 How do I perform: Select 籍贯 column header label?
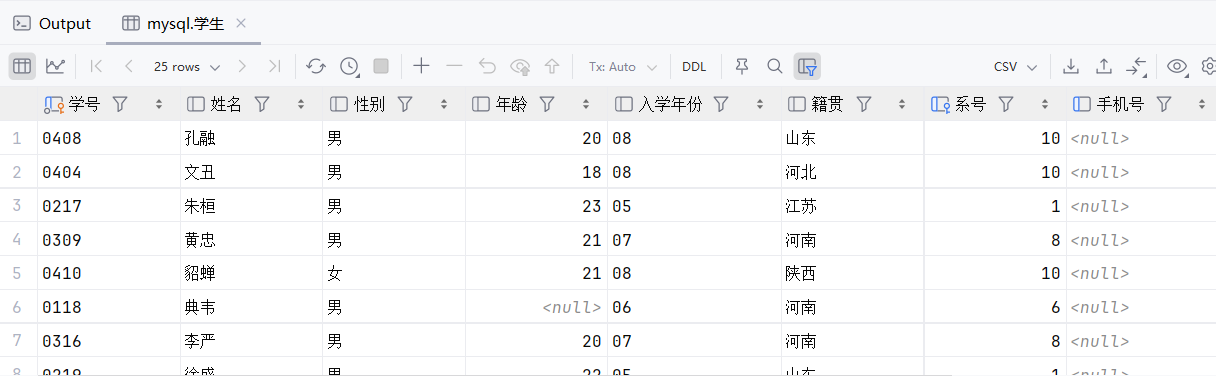[x=827, y=104]
